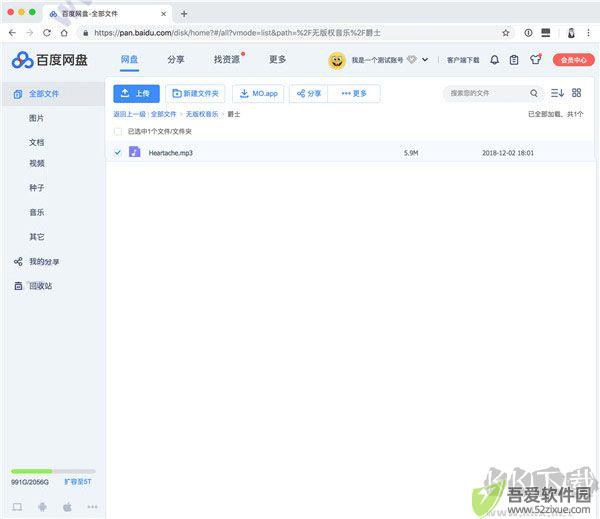The width and height of the screenshot is (600, 519).
Task: Expand the user account dropdown arrow
Action: tap(425, 60)
